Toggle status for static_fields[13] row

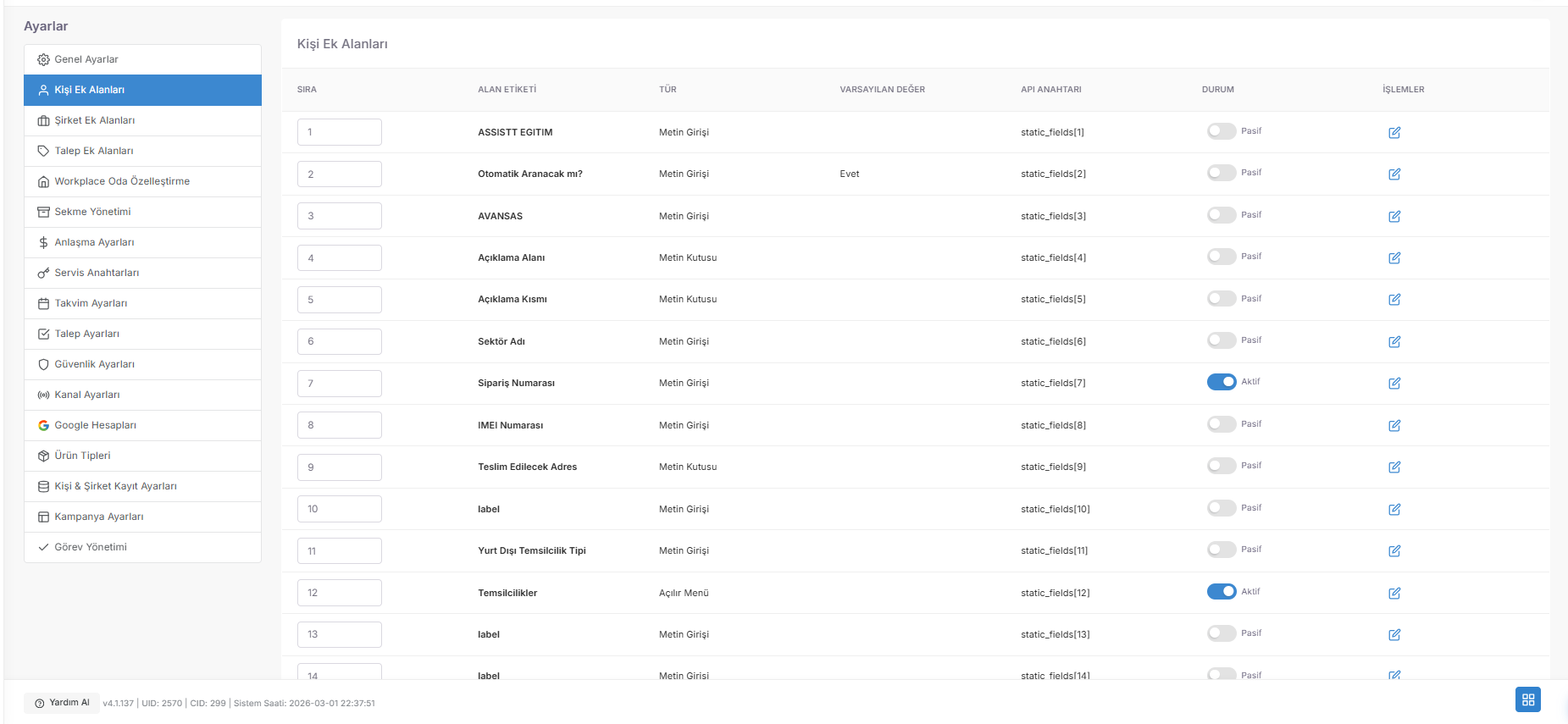[x=1222, y=633]
